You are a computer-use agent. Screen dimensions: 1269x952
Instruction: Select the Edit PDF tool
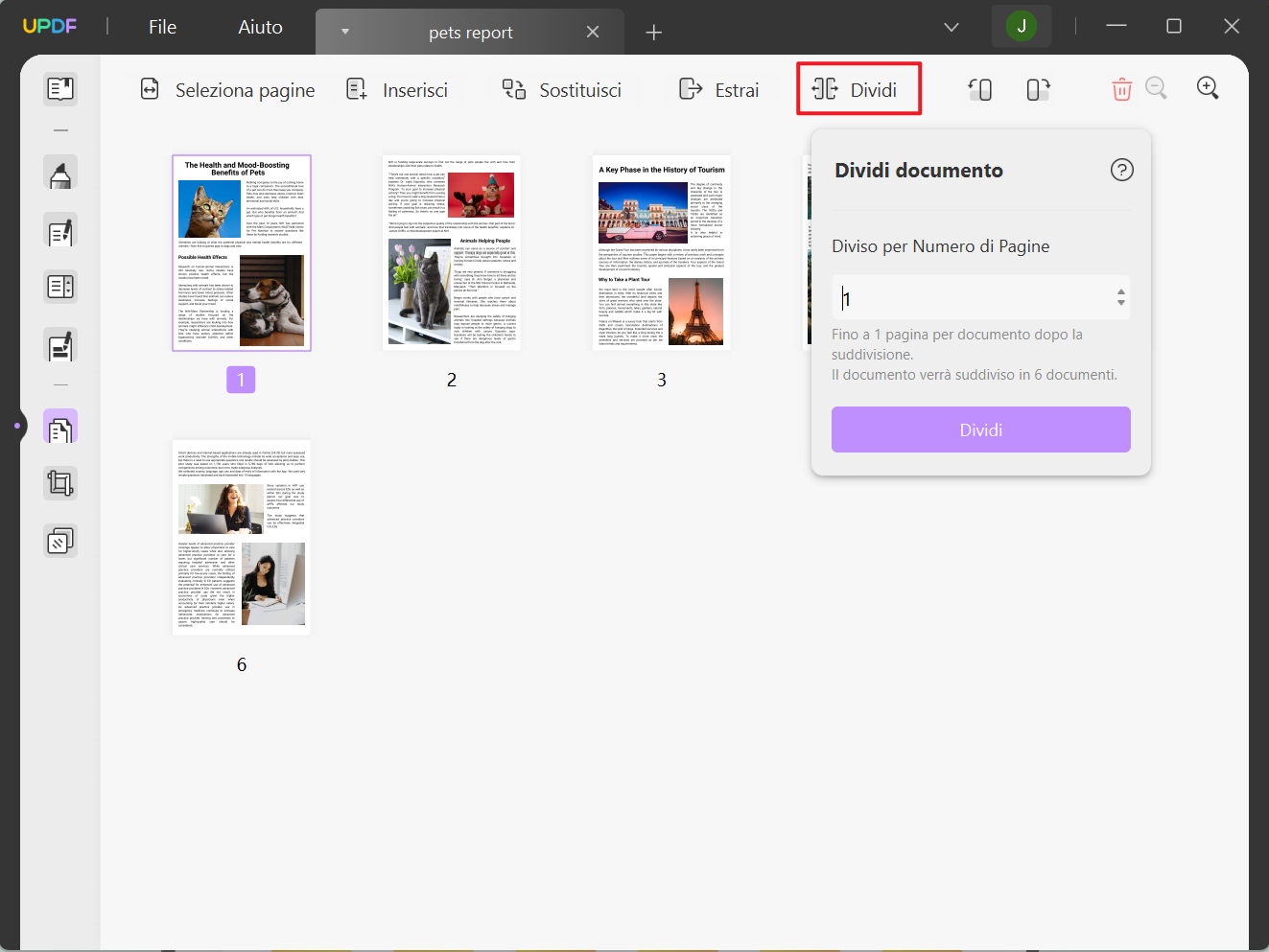tap(60, 231)
